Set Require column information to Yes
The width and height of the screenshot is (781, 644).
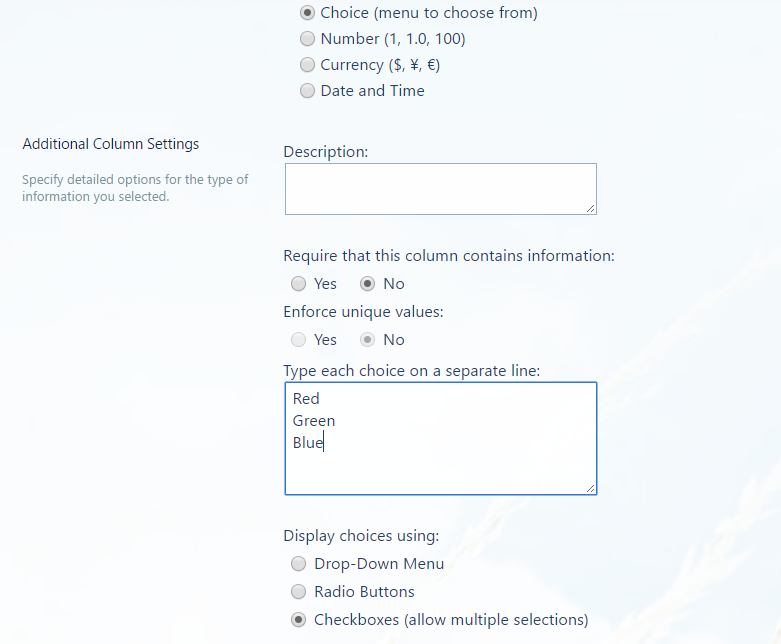(298, 284)
